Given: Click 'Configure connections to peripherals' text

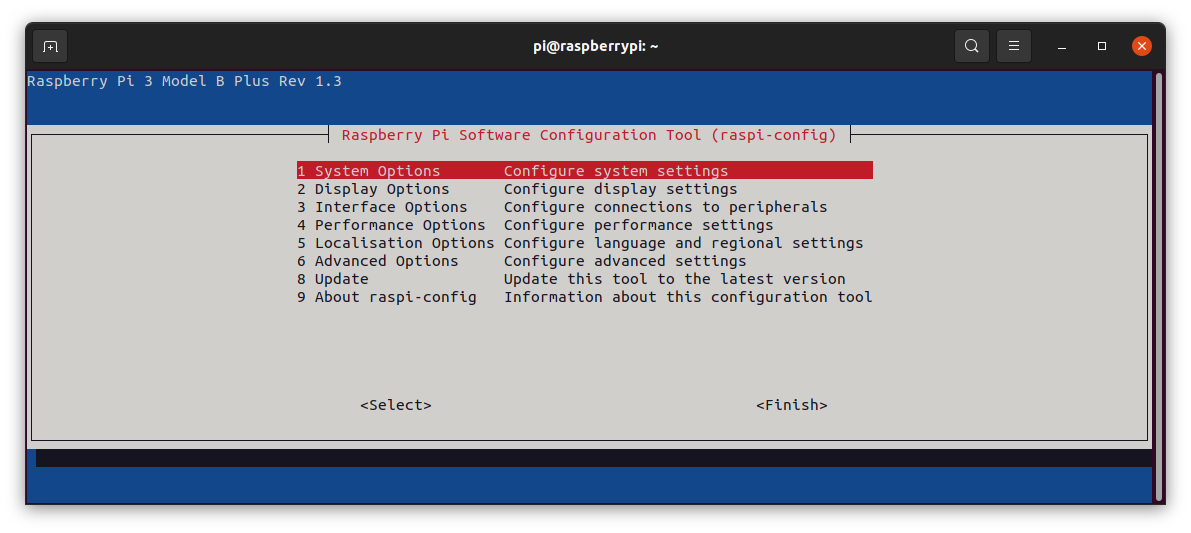Looking at the screenshot, I should [x=665, y=207].
